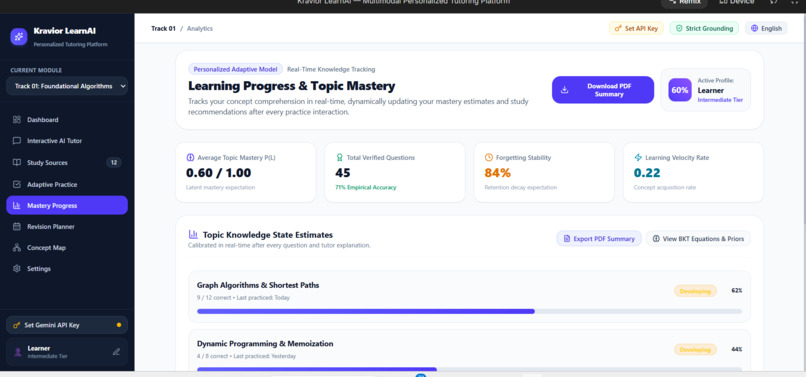This screenshot has width=806, height=377.
Task: Click the 45 verified questions count
Action: 343,173
